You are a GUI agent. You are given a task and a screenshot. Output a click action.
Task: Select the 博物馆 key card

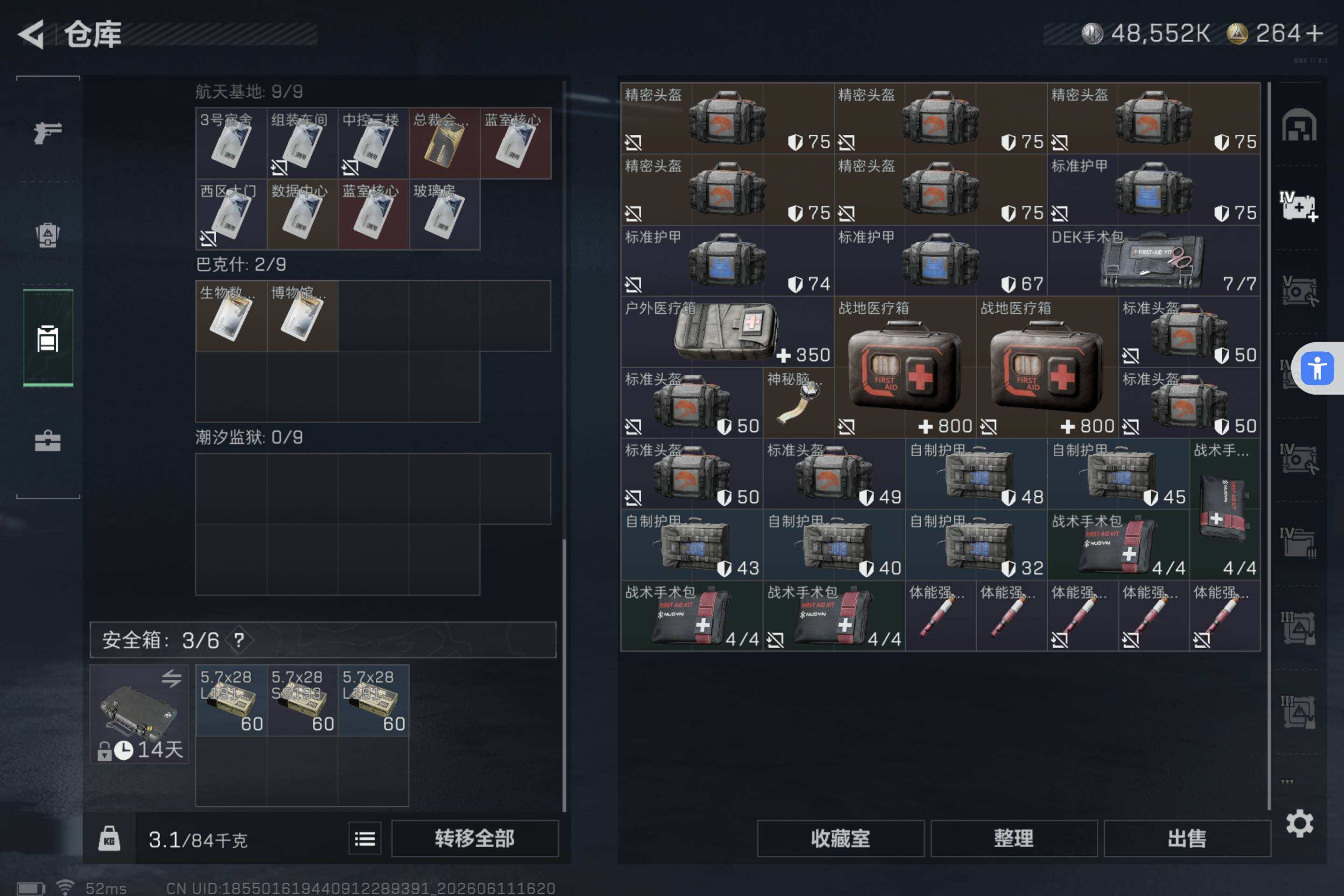[302, 315]
